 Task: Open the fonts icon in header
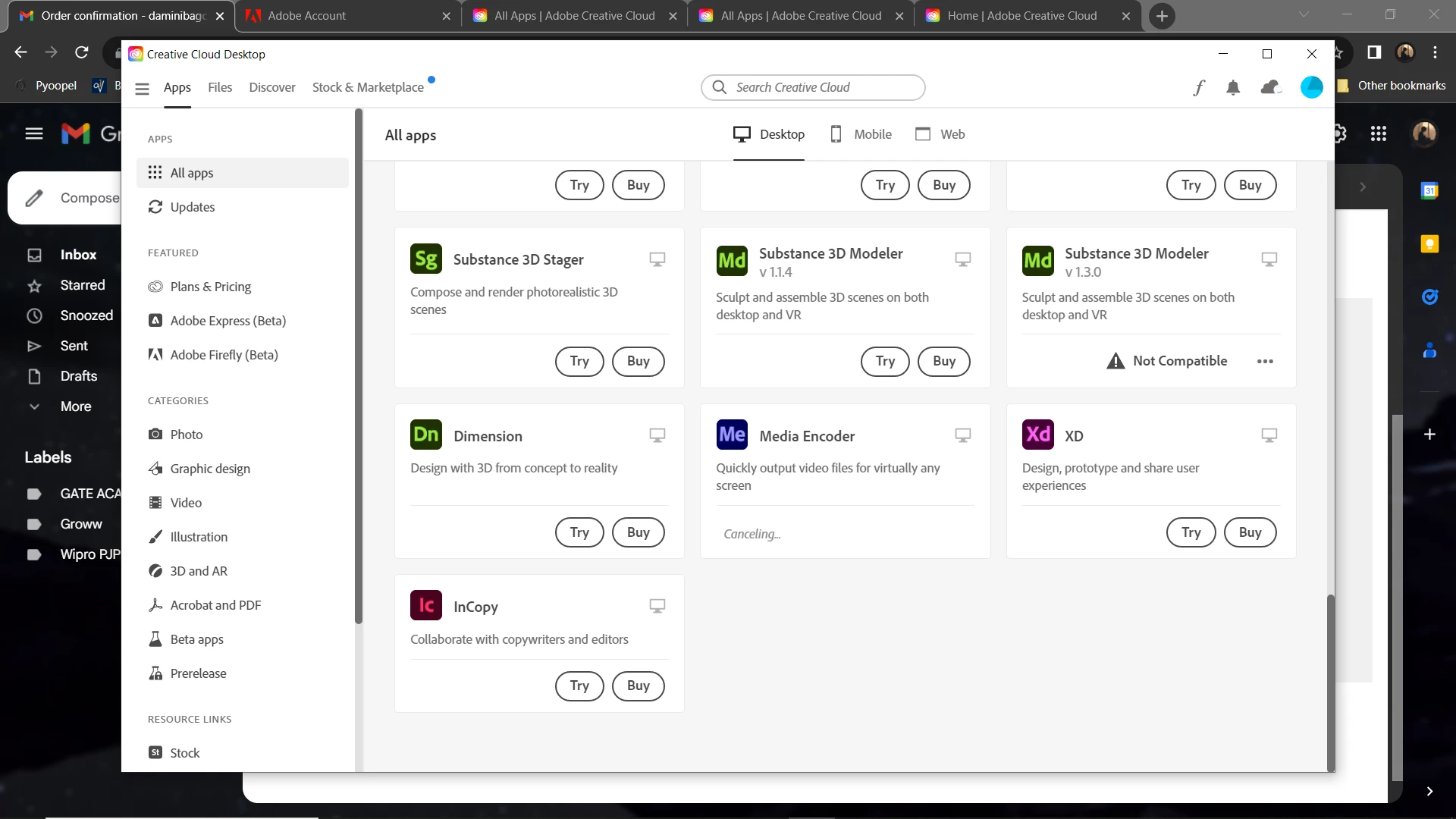pyautogui.click(x=1199, y=88)
